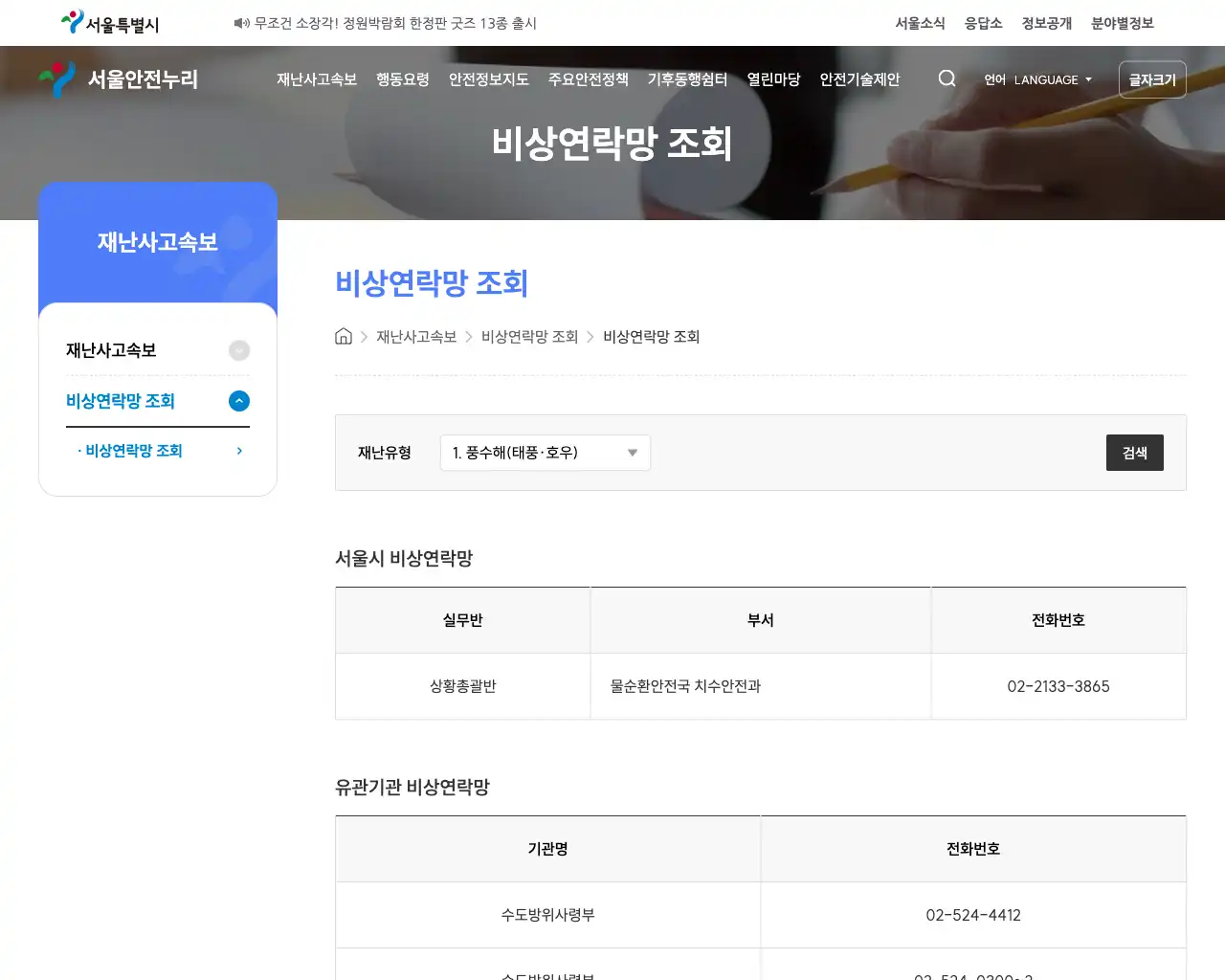Click the 서울시 비상연락망 section heading
The image size is (1225, 980).
coord(404,558)
